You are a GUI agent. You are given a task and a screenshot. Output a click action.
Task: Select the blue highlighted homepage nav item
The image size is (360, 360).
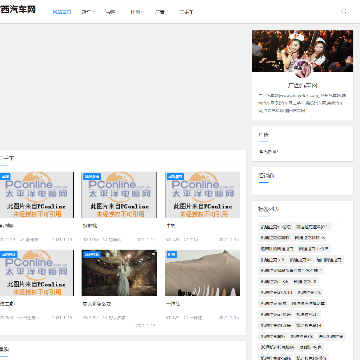(x=62, y=12)
